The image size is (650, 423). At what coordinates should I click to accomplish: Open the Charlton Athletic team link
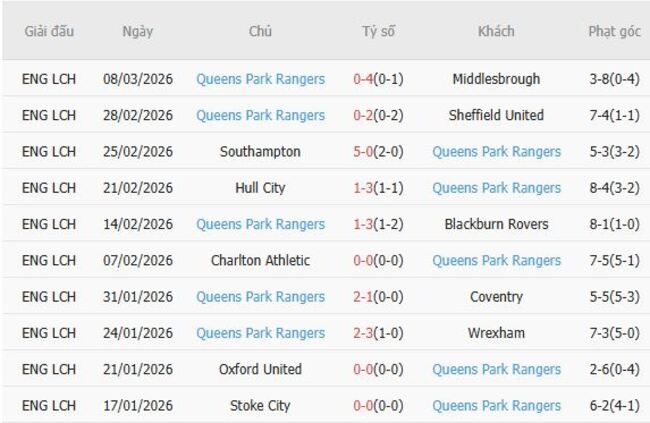point(261,260)
